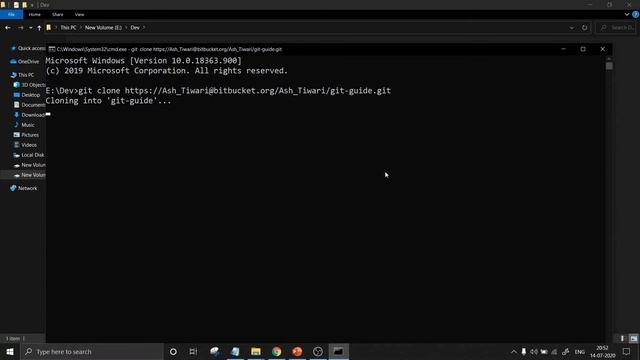The image size is (640, 360).
Task: Open Task View on taskbar
Action: coord(193,351)
